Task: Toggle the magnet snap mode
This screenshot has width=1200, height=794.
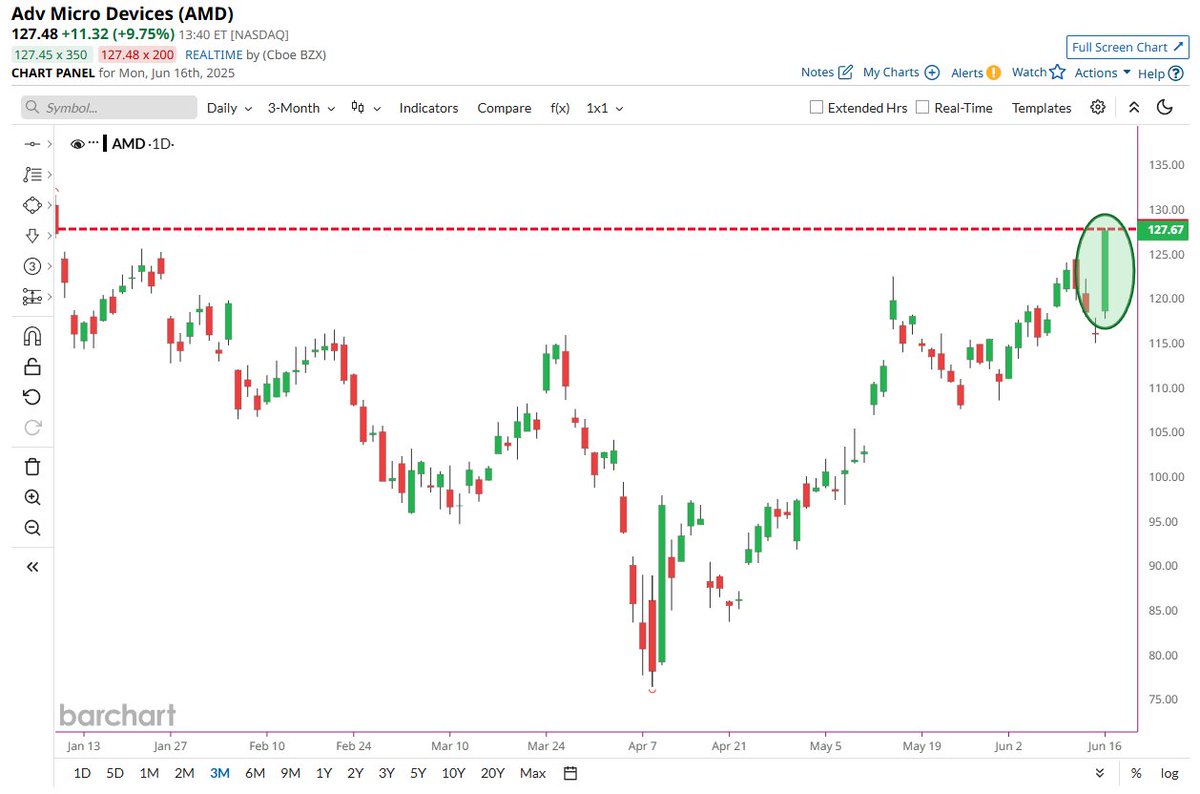Action: tap(32, 336)
